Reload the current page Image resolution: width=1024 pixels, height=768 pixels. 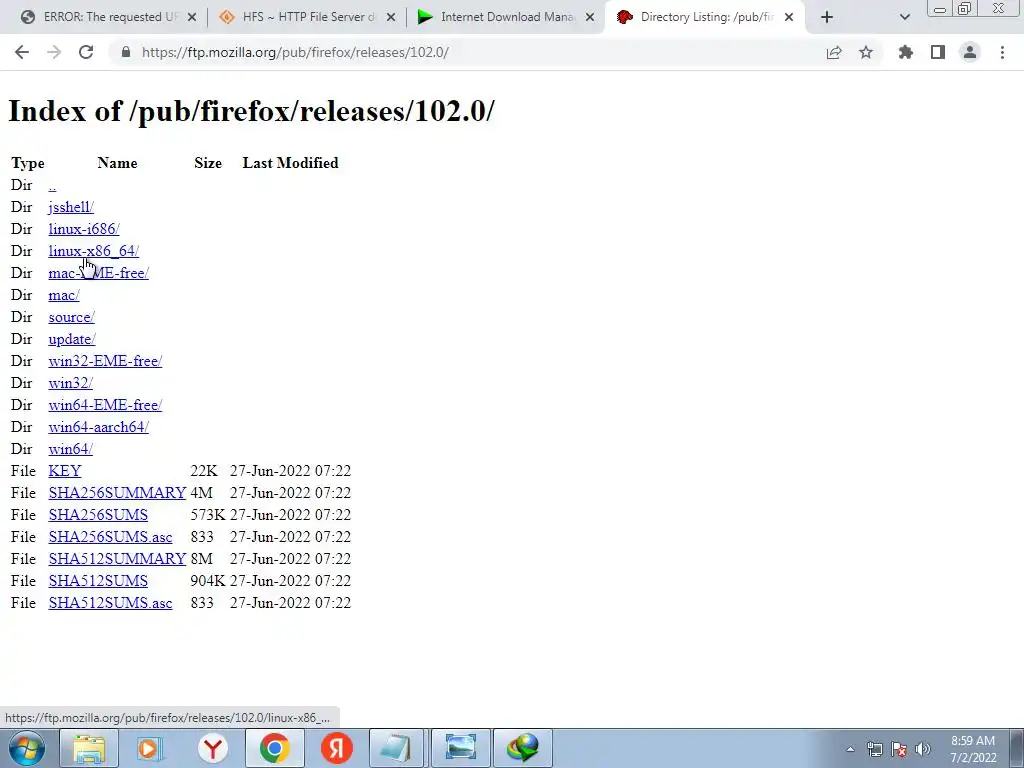[x=86, y=52]
